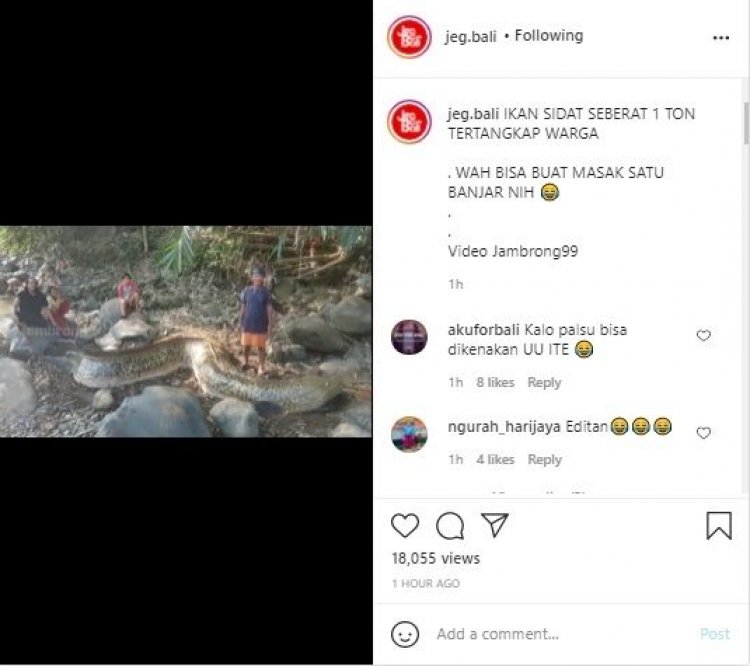This screenshot has width=750, height=666.
Task: Open the emoji picker smiley icon
Action: tap(405, 634)
